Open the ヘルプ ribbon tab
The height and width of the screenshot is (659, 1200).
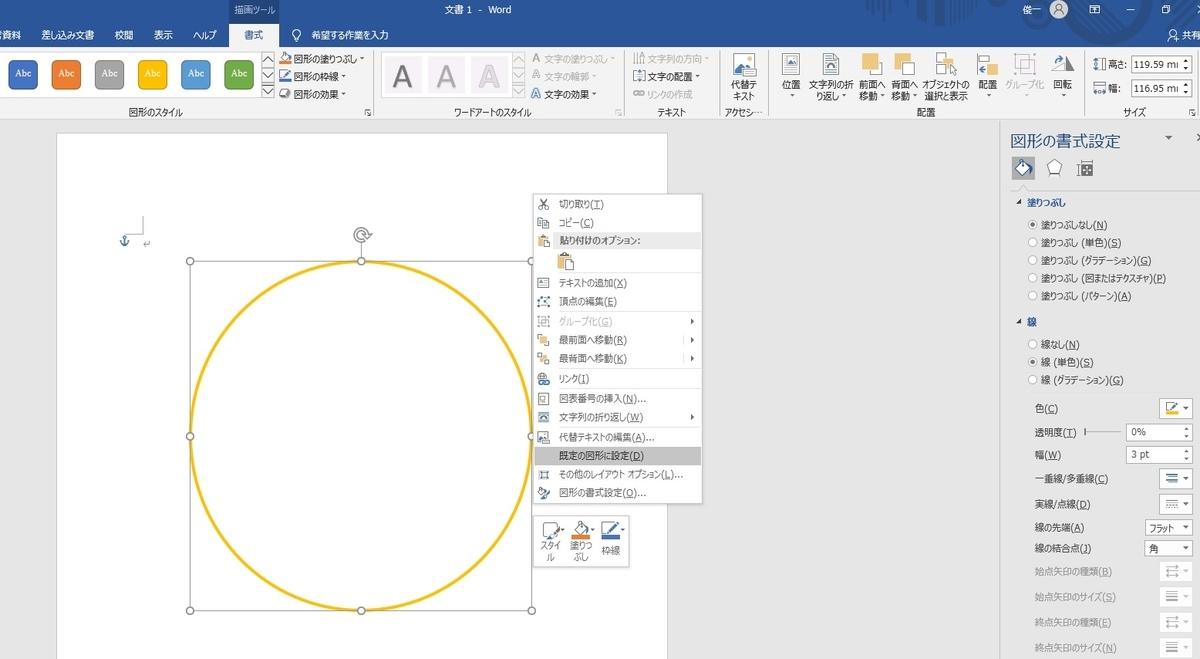205,35
